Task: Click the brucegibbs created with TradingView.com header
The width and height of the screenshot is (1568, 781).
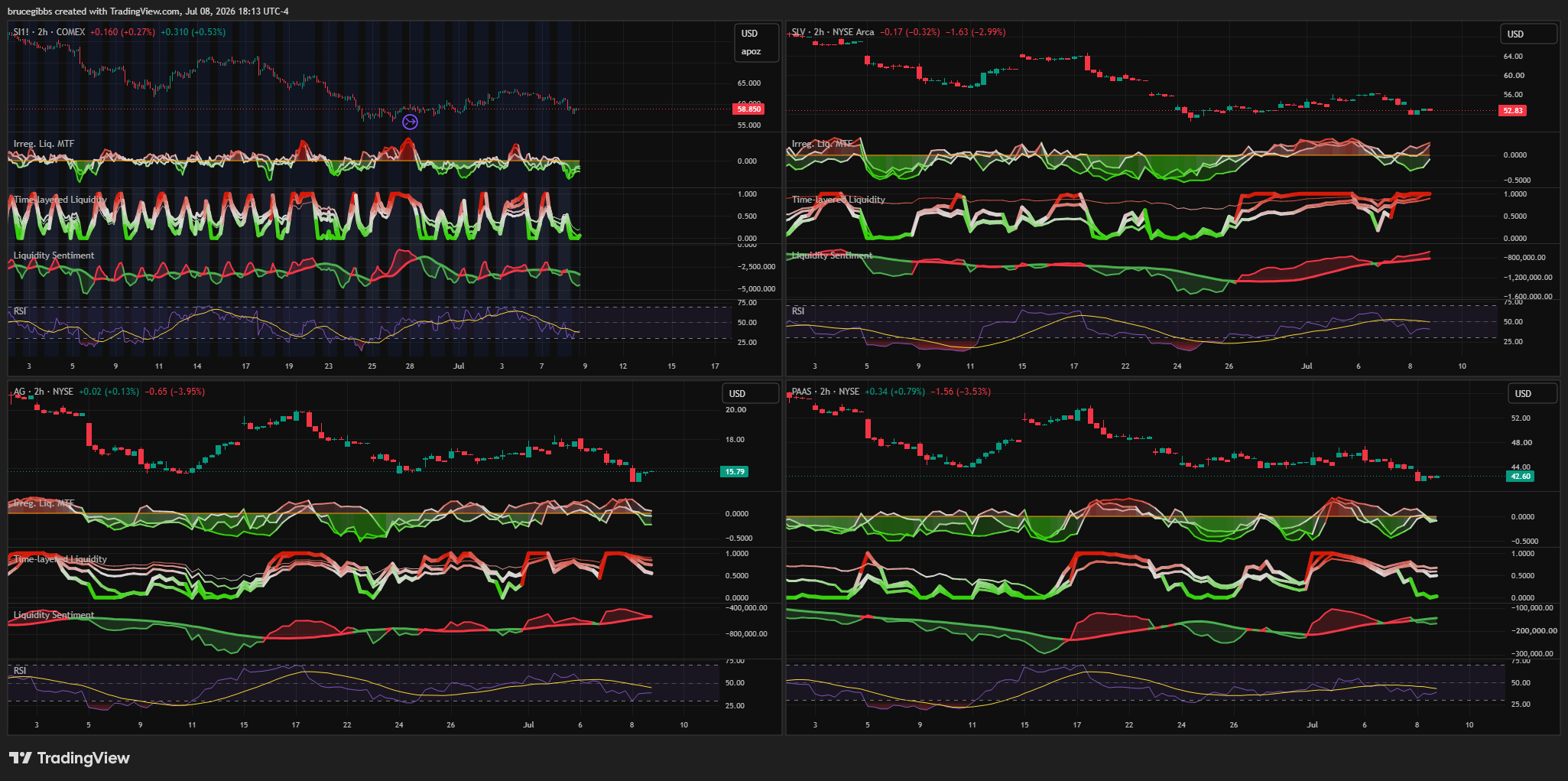Action: click(x=148, y=11)
